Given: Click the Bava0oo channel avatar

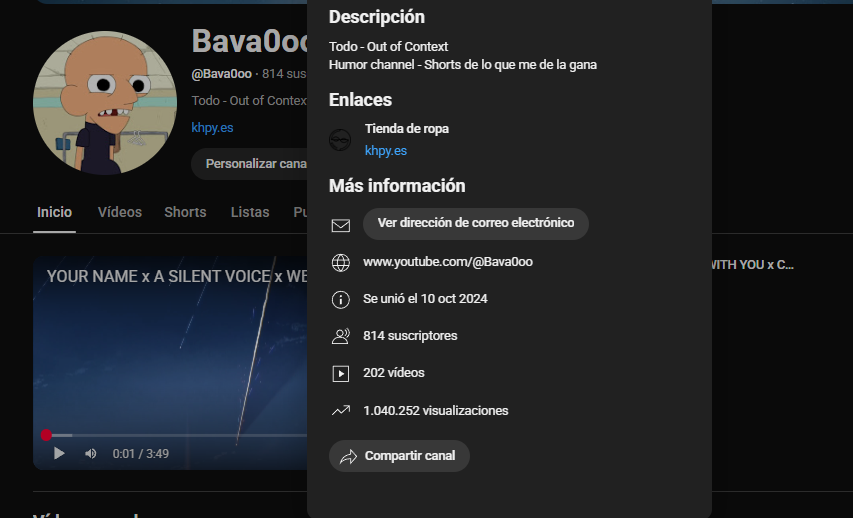Looking at the screenshot, I should click(x=105, y=103).
